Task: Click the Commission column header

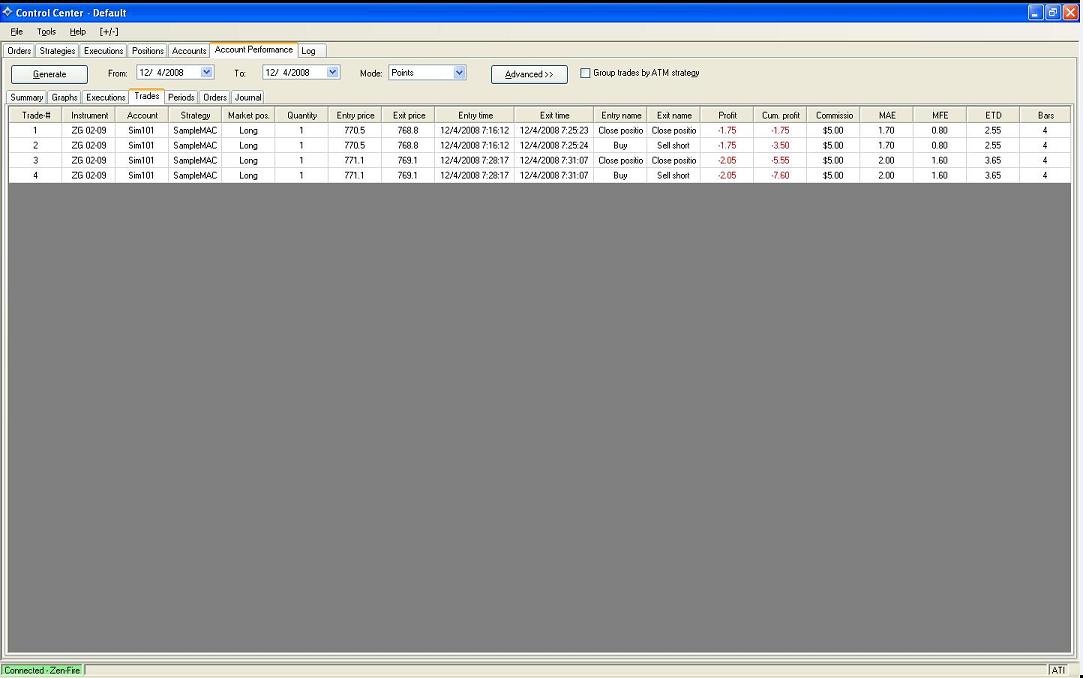Action: (834, 115)
